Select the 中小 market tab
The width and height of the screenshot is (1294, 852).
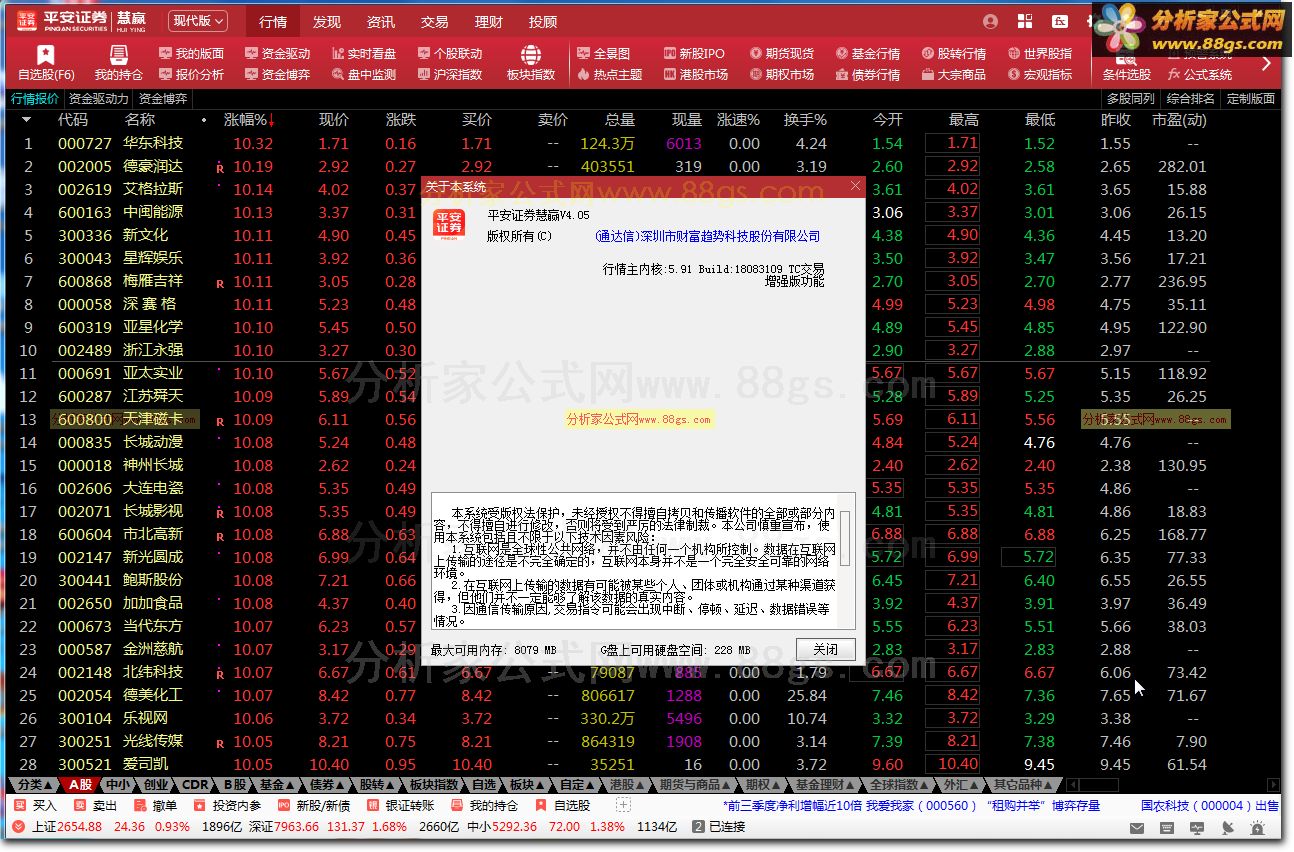coord(118,785)
